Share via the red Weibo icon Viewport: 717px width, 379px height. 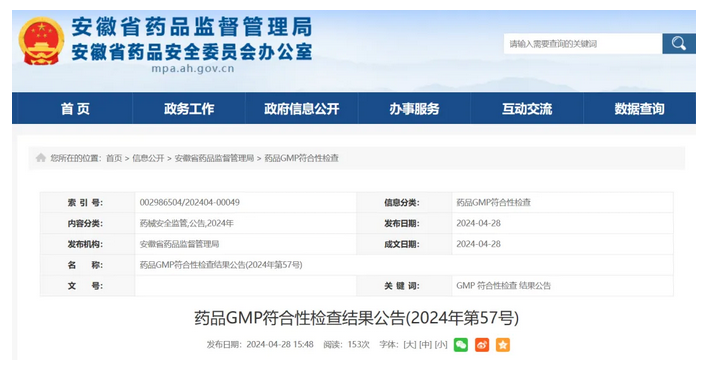(x=482, y=345)
